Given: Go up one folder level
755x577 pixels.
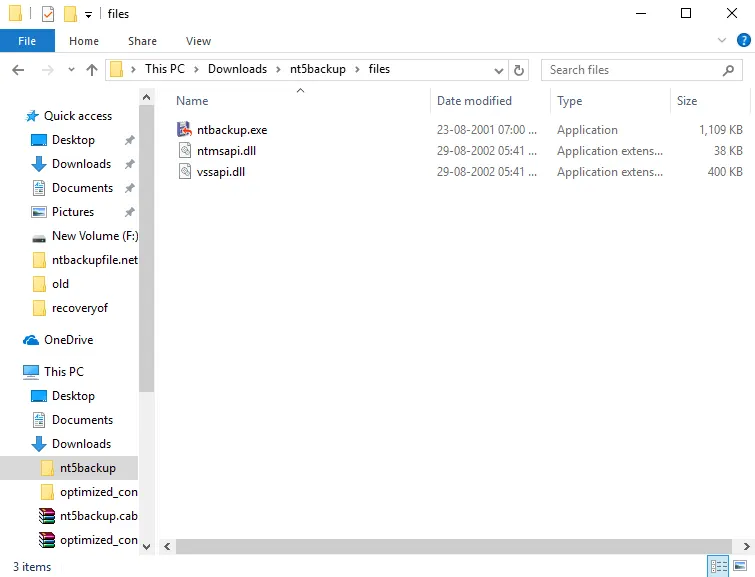Looking at the screenshot, I should pyautogui.click(x=91, y=70).
